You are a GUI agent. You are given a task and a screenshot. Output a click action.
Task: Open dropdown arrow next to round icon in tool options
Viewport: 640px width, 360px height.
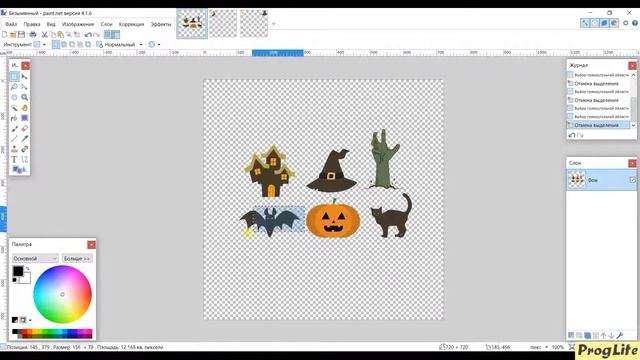(x=159, y=44)
